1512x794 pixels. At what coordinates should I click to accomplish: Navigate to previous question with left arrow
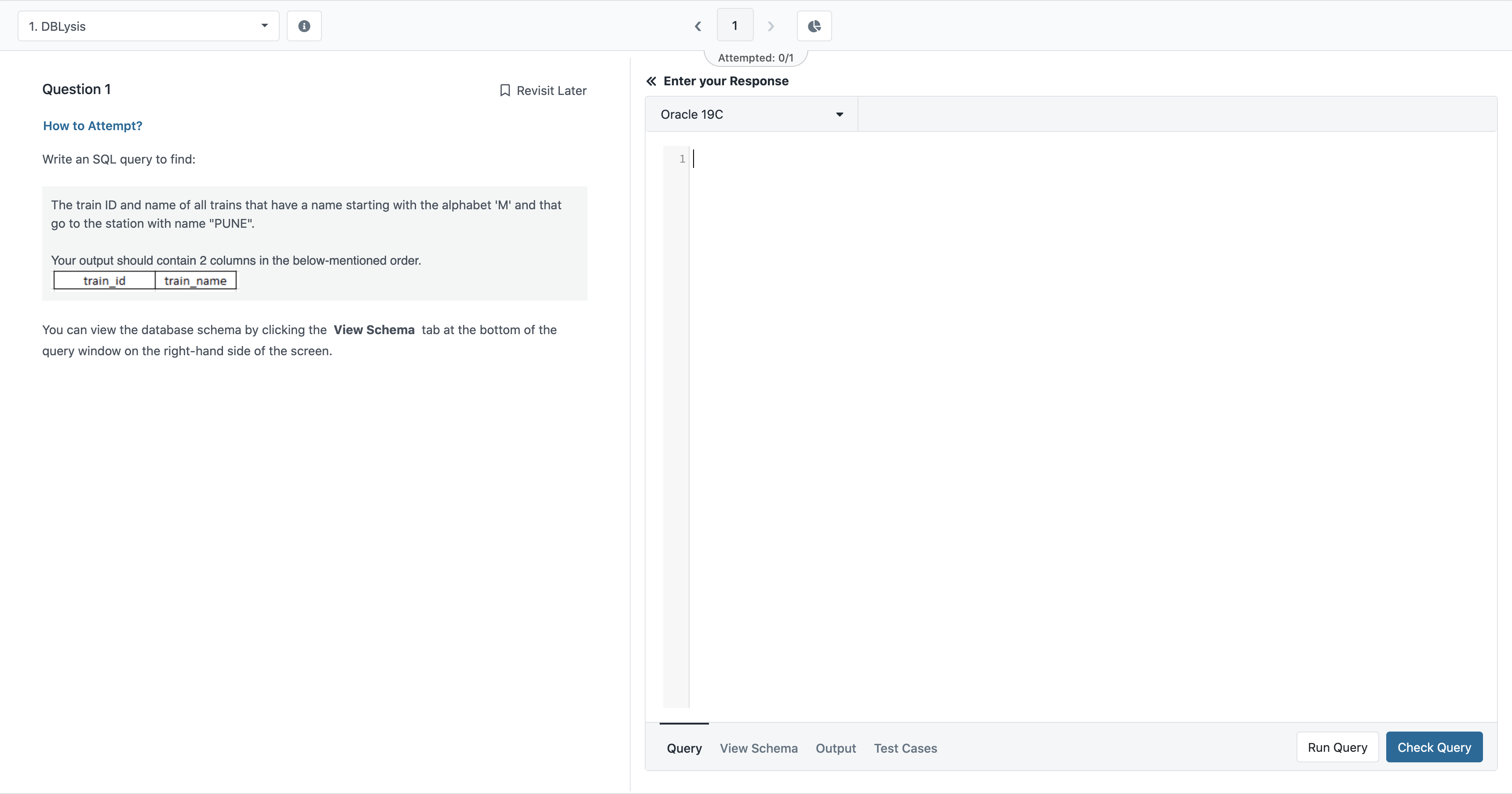coord(698,26)
